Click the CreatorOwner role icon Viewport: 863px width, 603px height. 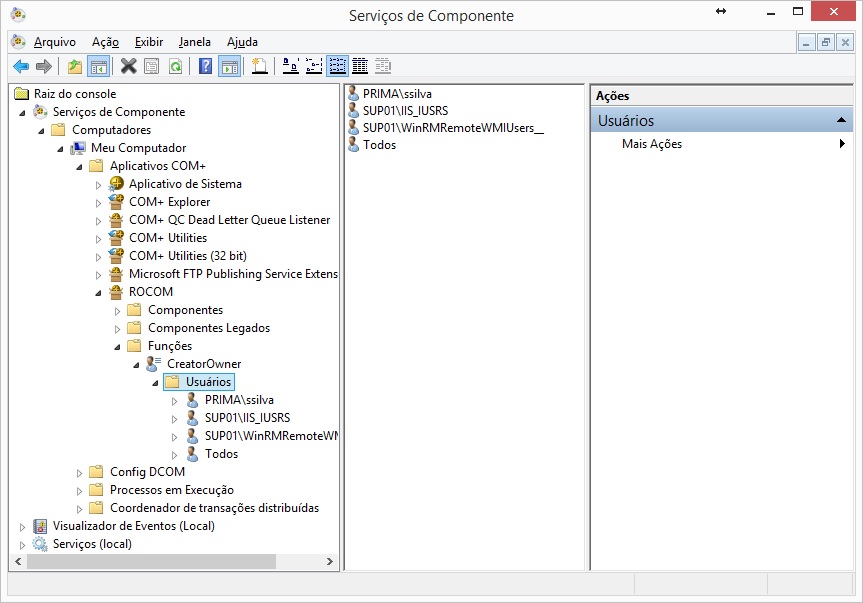click(154, 364)
